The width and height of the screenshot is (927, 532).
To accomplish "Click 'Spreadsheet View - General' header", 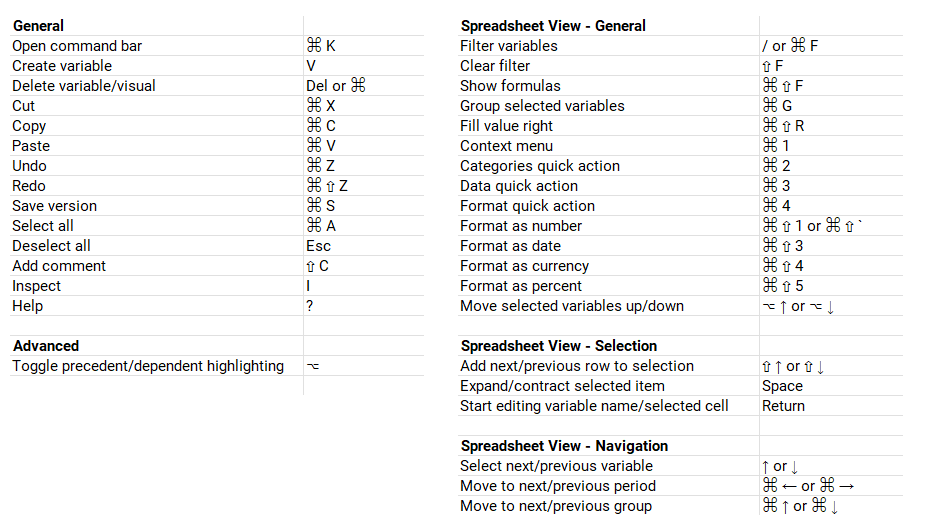I will 553,26.
